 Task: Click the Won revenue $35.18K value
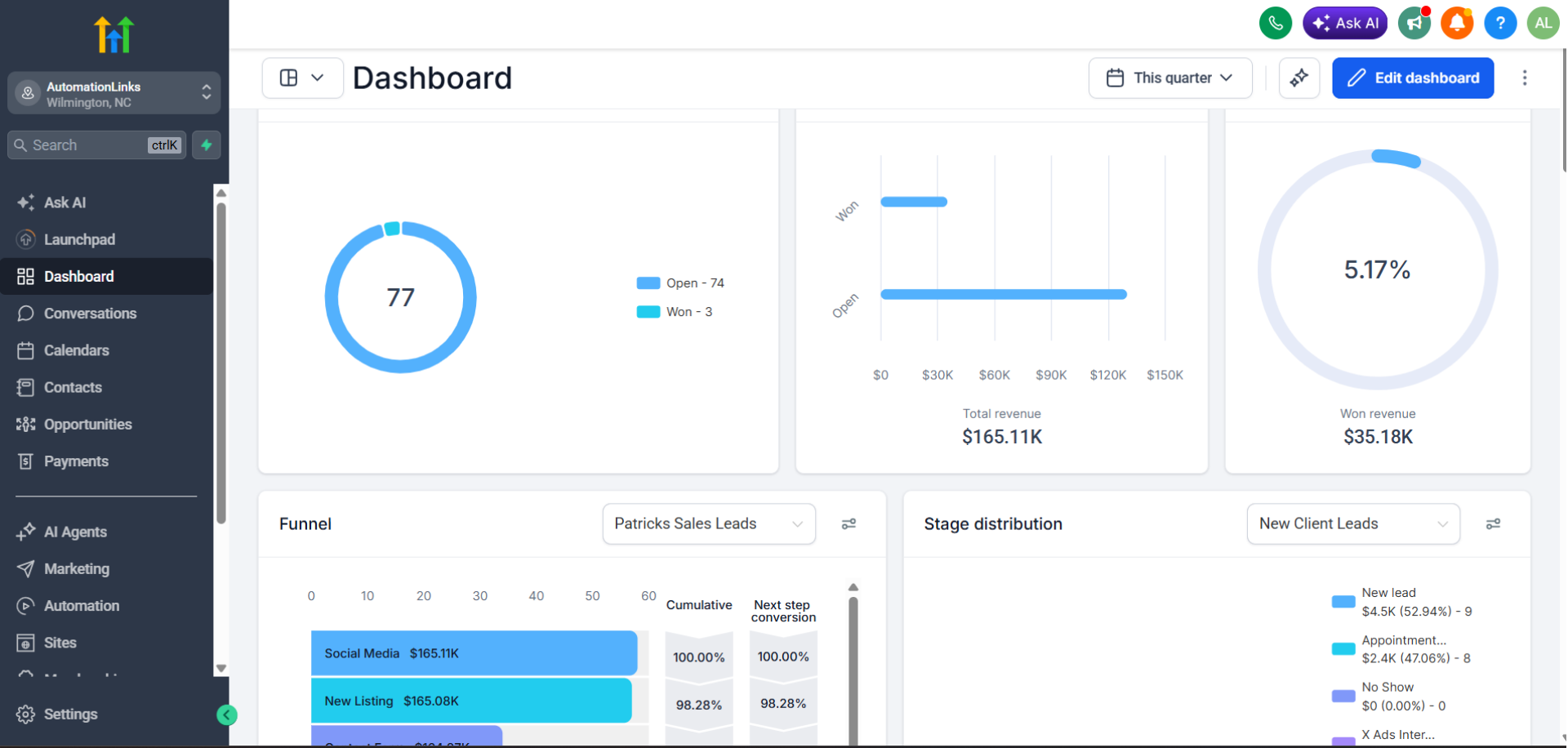pyautogui.click(x=1378, y=437)
